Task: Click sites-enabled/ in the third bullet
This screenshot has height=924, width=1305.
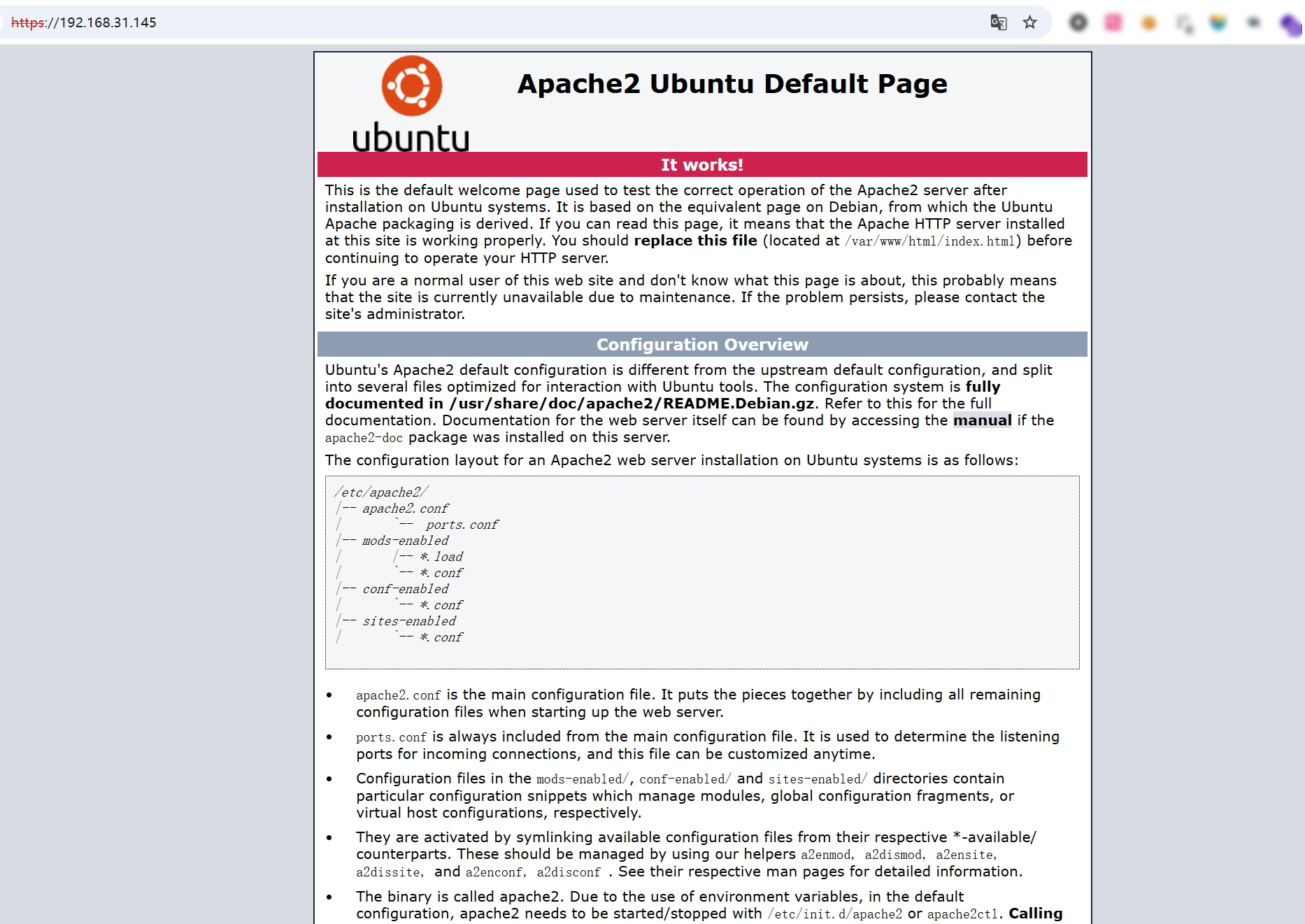Action: [818, 779]
